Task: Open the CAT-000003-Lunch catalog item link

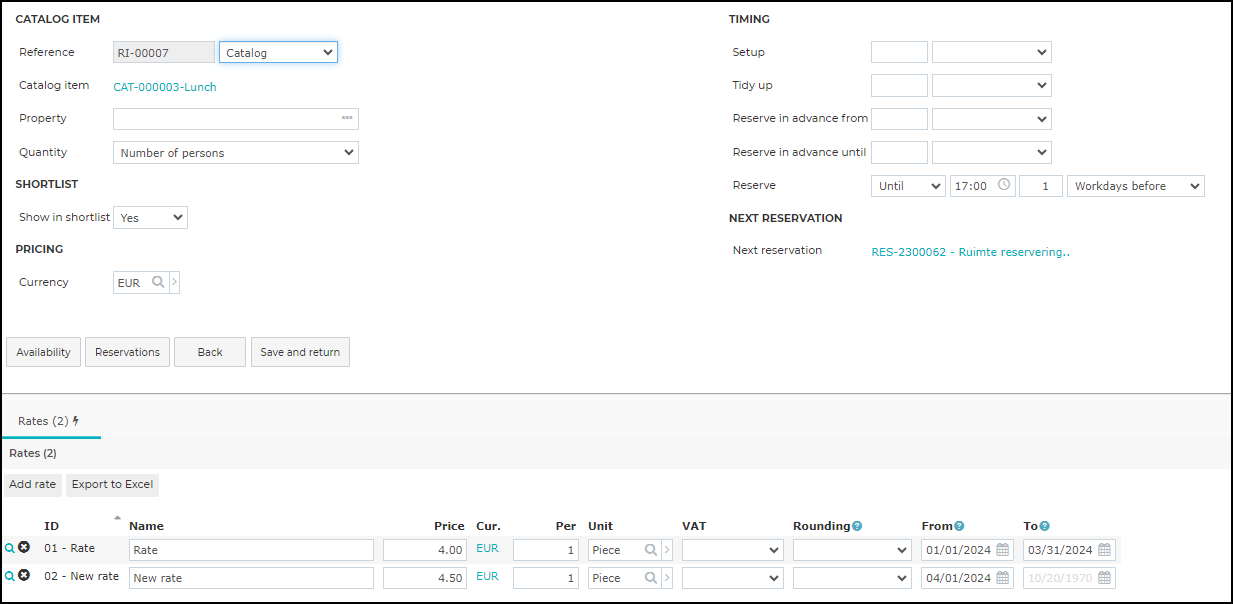Action: point(165,87)
